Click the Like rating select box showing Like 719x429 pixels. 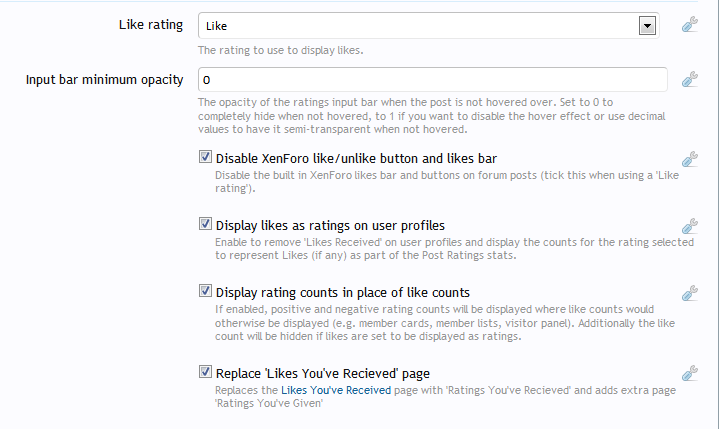[420, 25]
